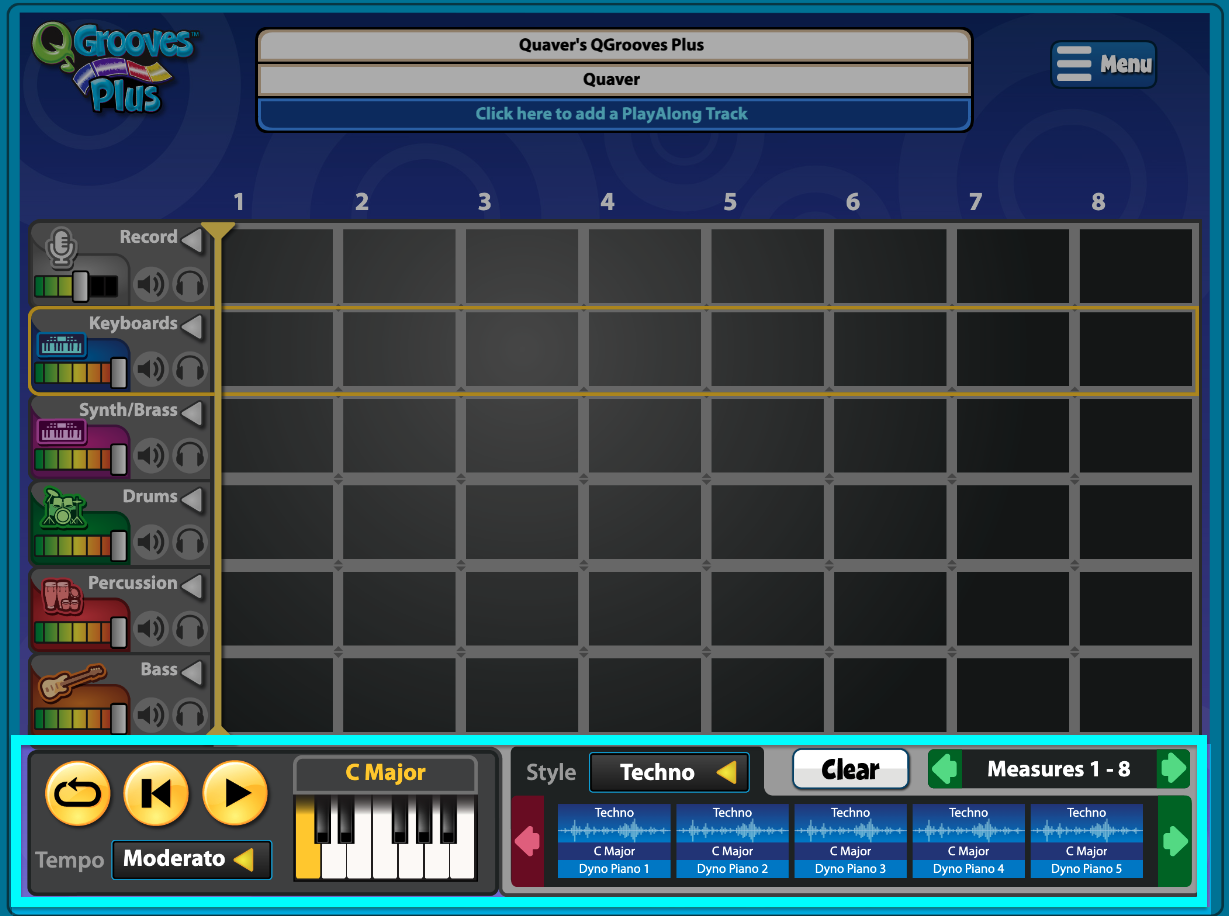The image size is (1229, 916).
Task: Mute the Record track speaker
Action: 151,285
